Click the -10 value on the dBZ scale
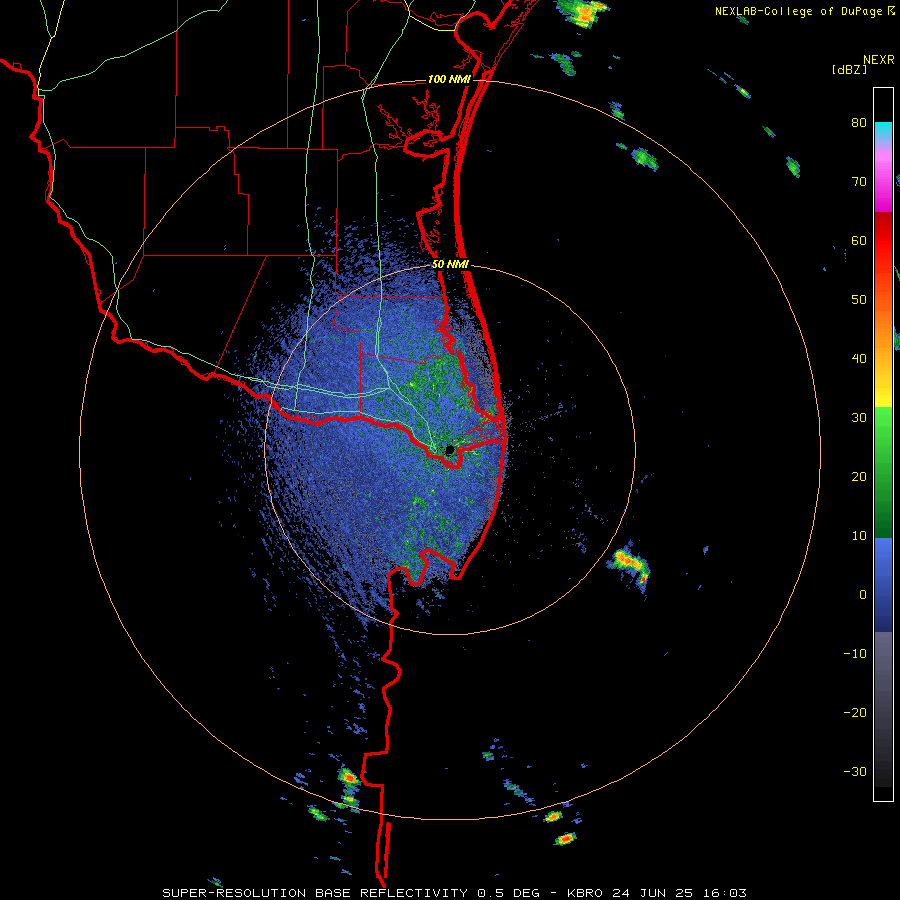900x900 pixels. click(855, 654)
